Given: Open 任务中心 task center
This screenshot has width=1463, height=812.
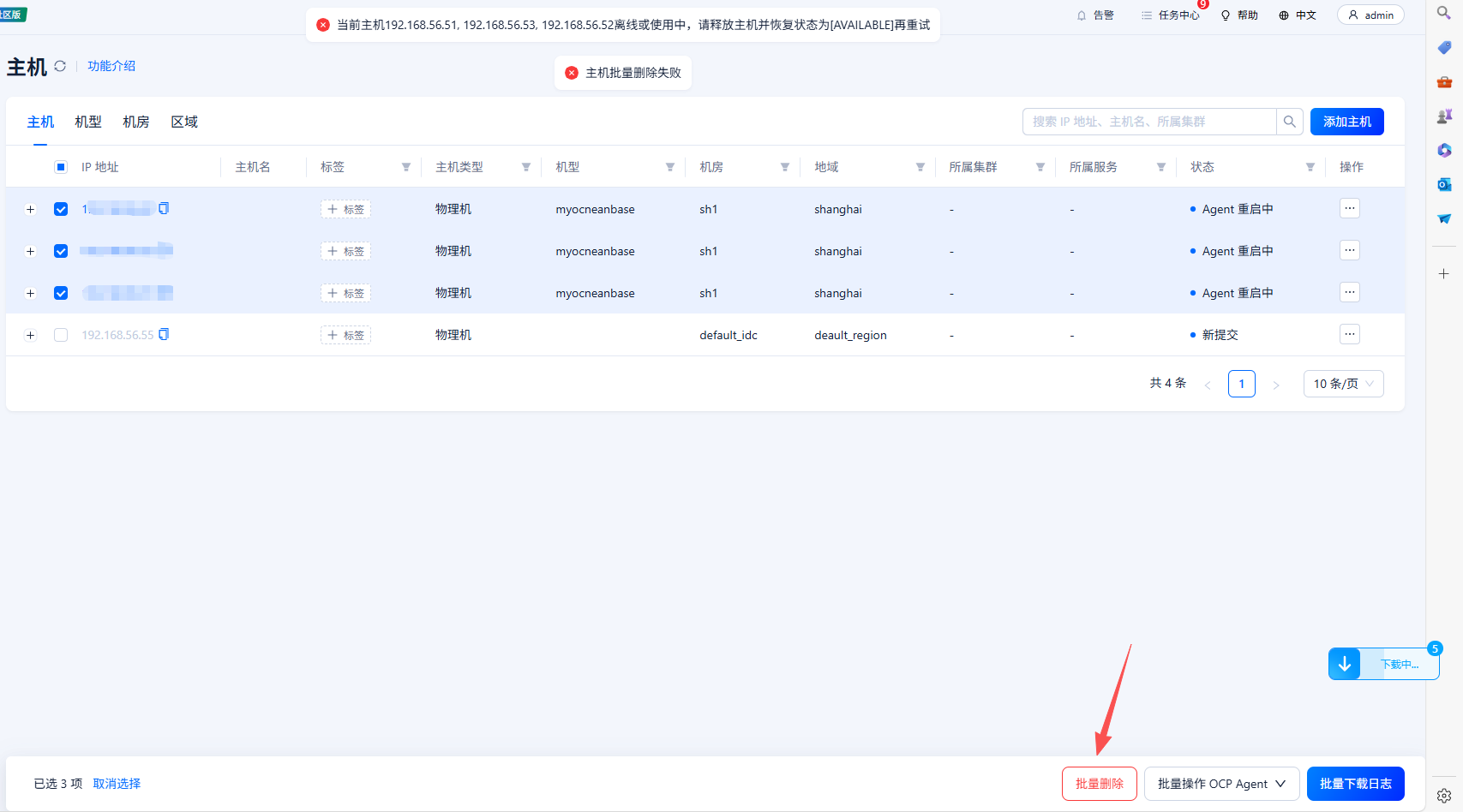Looking at the screenshot, I should [x=1171, y=15].
